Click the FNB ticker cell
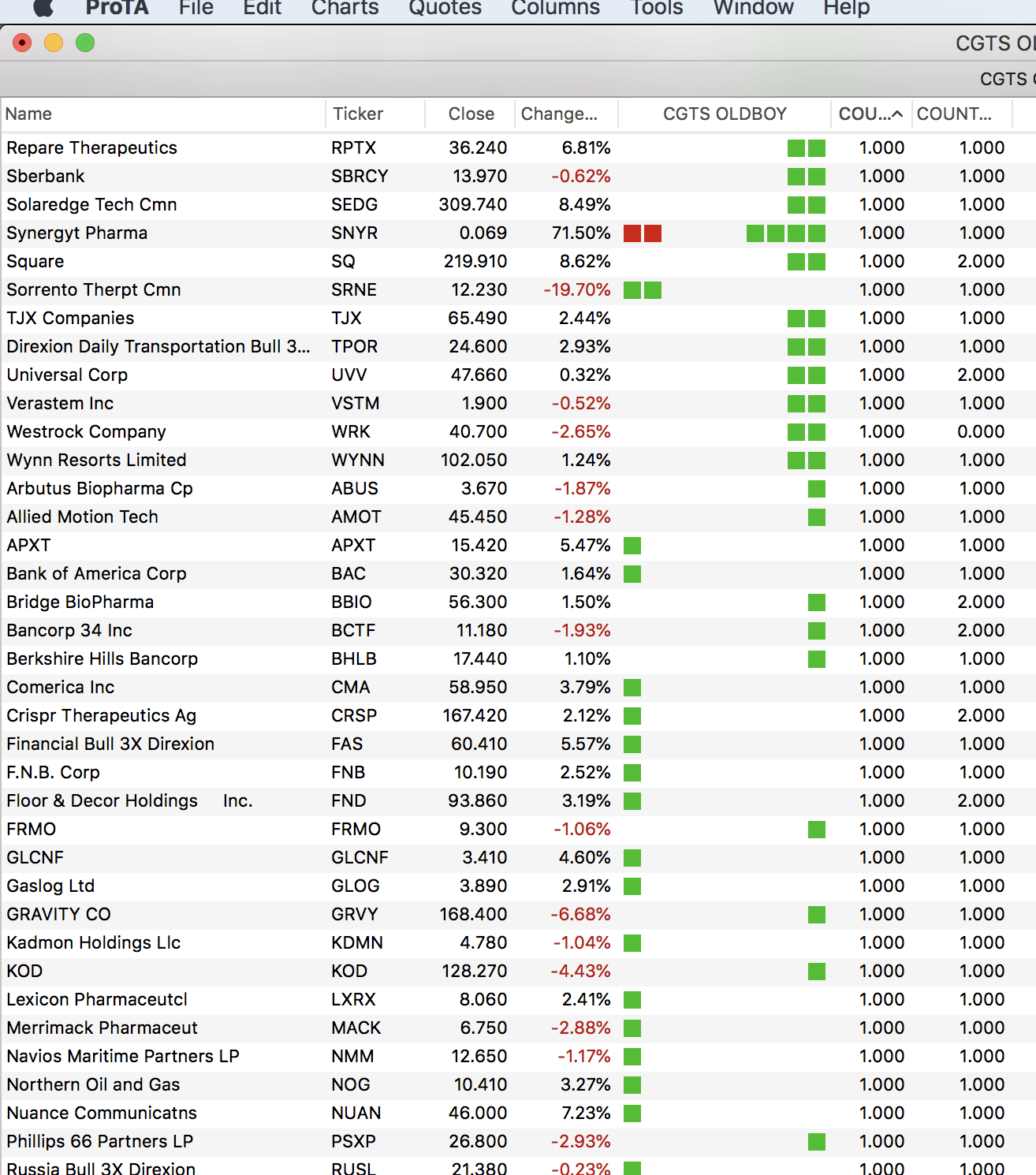 [x=348, y=773]
